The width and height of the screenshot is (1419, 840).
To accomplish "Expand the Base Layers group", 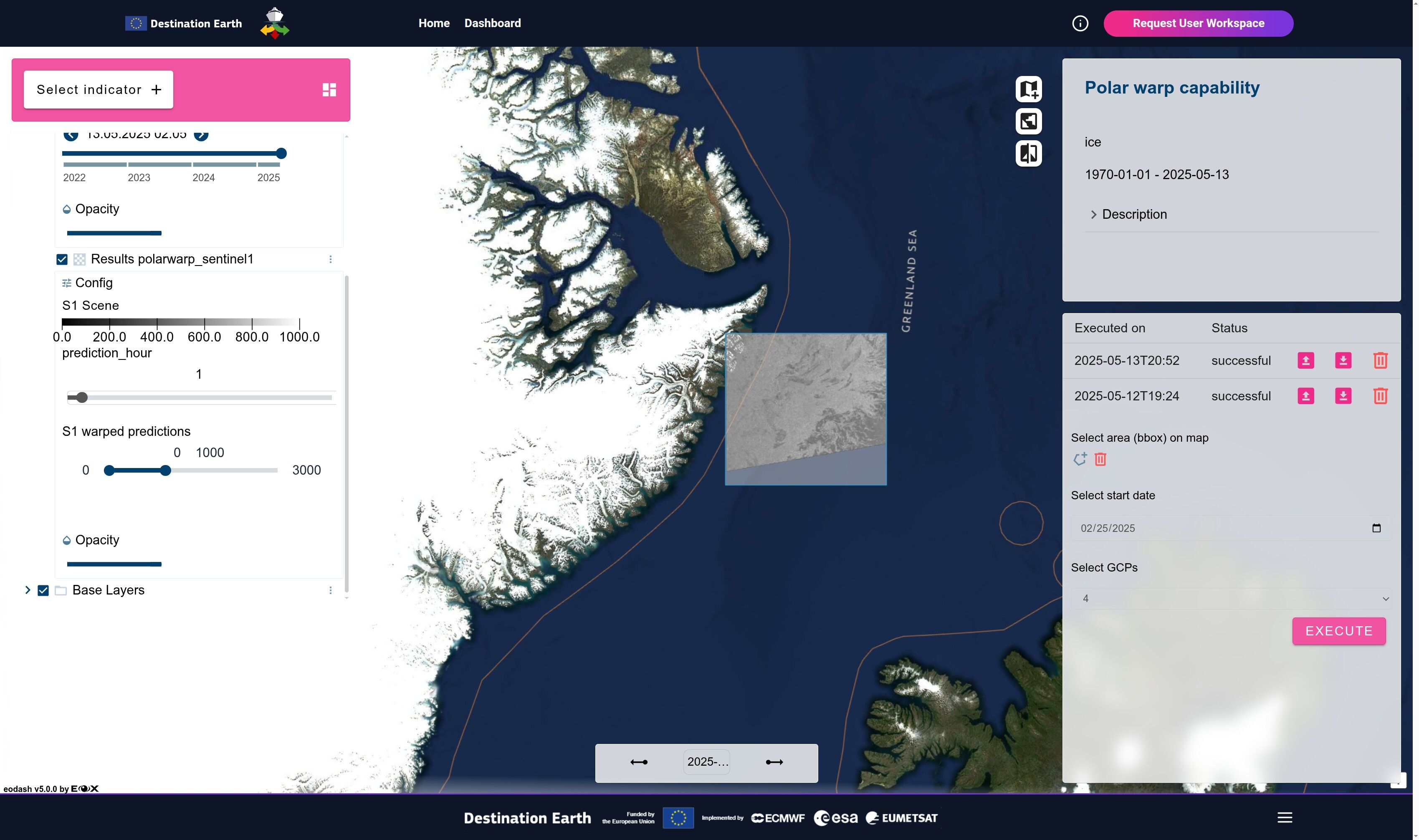I will (27, 590).
